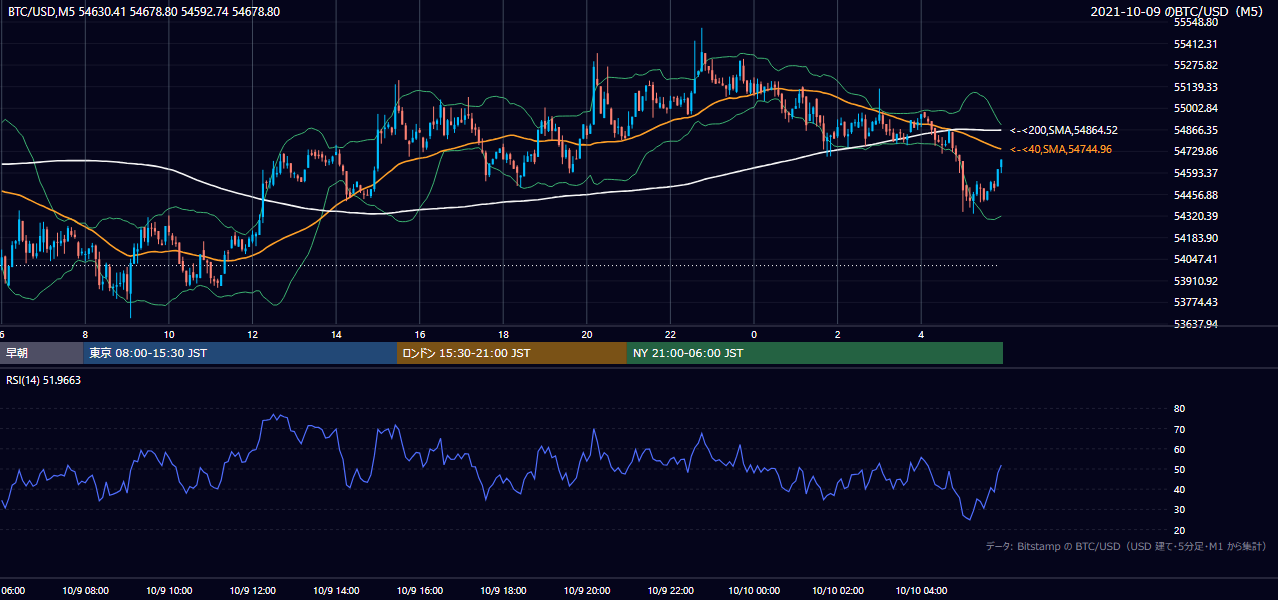Click price axis label 55412.31
Viewport: 1278px width, 600px height.
click(x=1196, y=44)
